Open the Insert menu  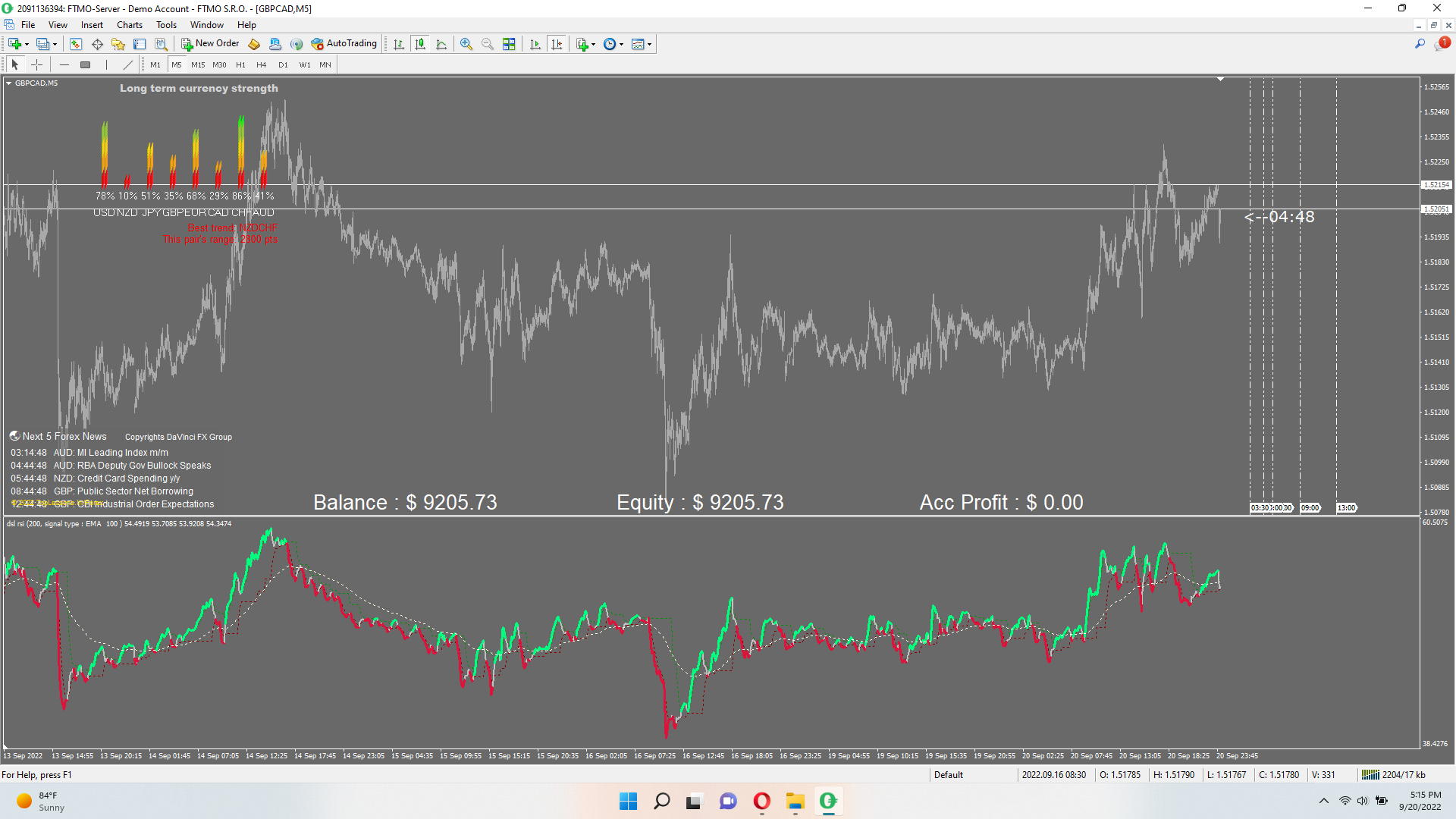pyautogui.click(x=92, y=25)
